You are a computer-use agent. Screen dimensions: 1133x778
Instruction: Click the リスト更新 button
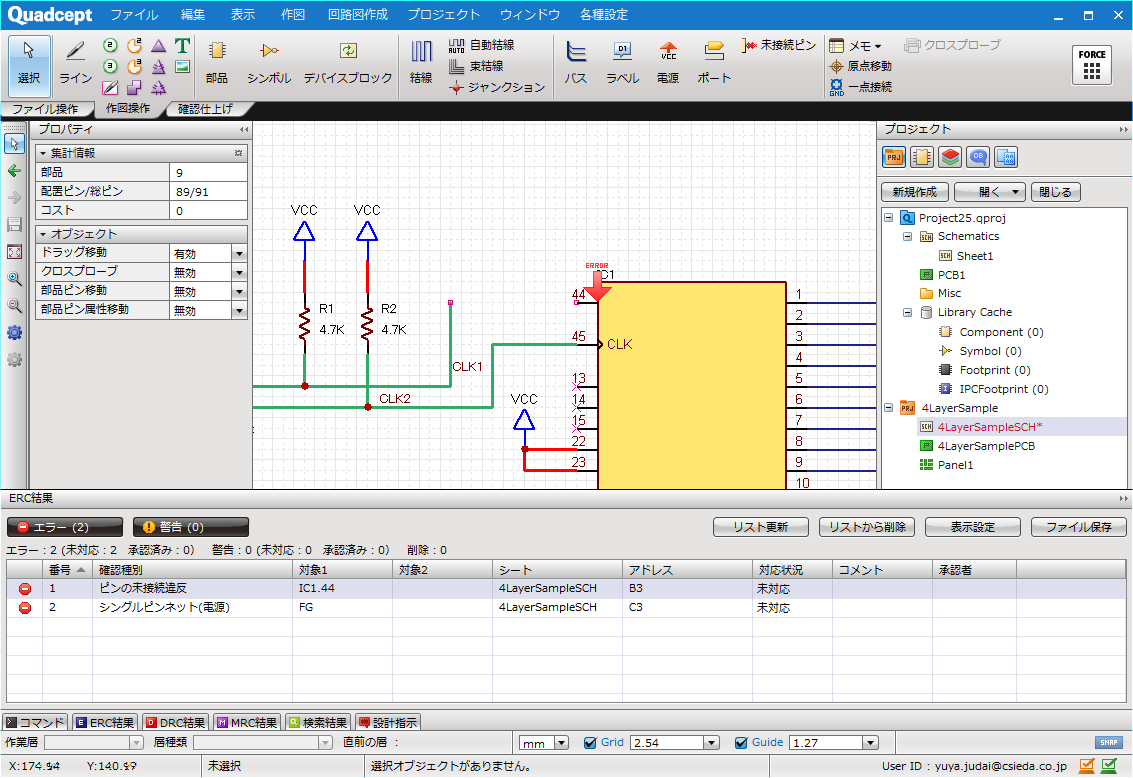click(x=760, y=527)
